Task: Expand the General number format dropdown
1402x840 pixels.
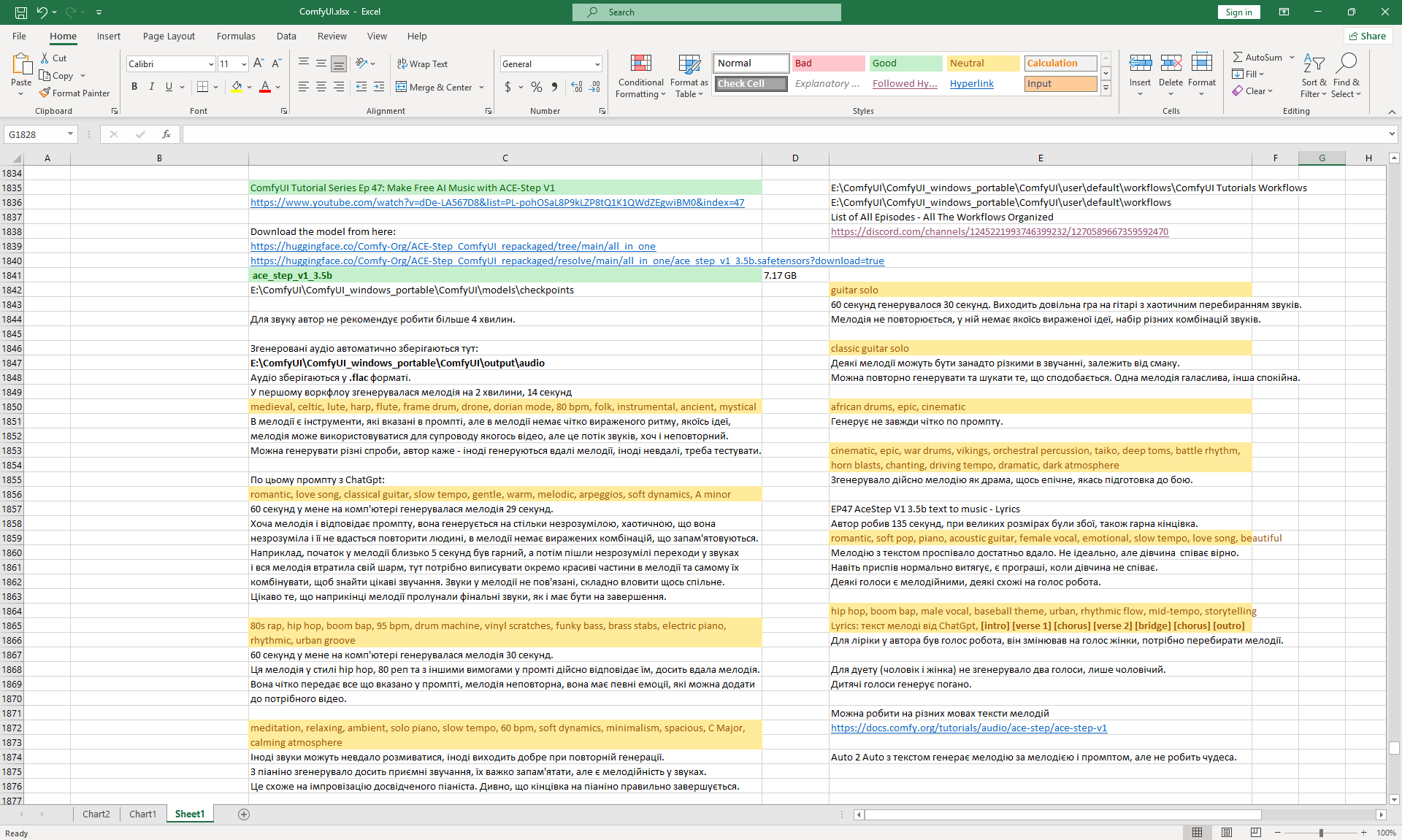Action: [597, 64]
